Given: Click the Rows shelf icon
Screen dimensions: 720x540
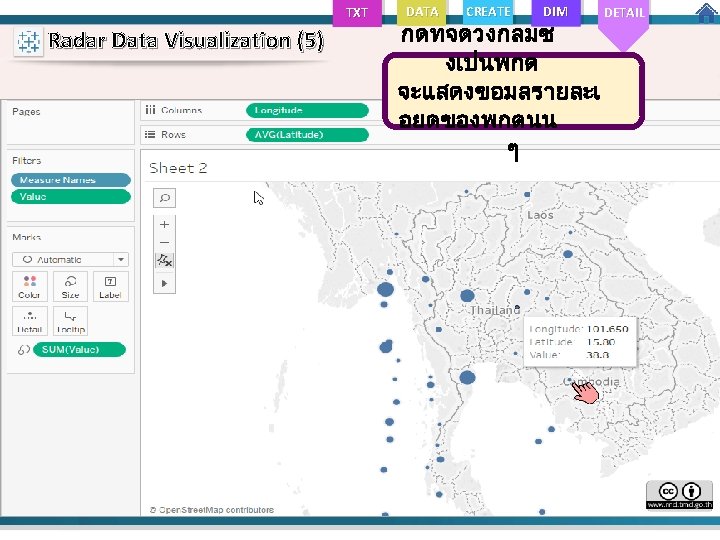Looking at the screenshot, I should tap(150, 135).
